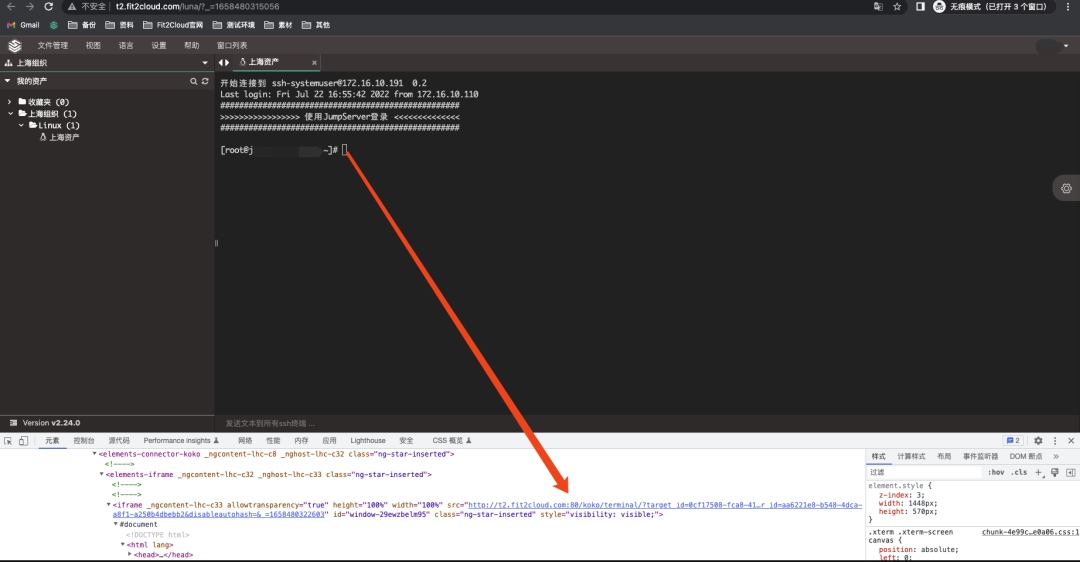Select the 上海资产 asset in the tree

(x=59, y=137)
